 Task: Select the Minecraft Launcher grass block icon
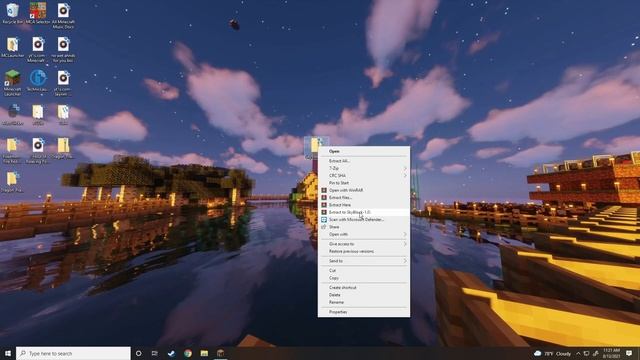[x=12, y=82]
